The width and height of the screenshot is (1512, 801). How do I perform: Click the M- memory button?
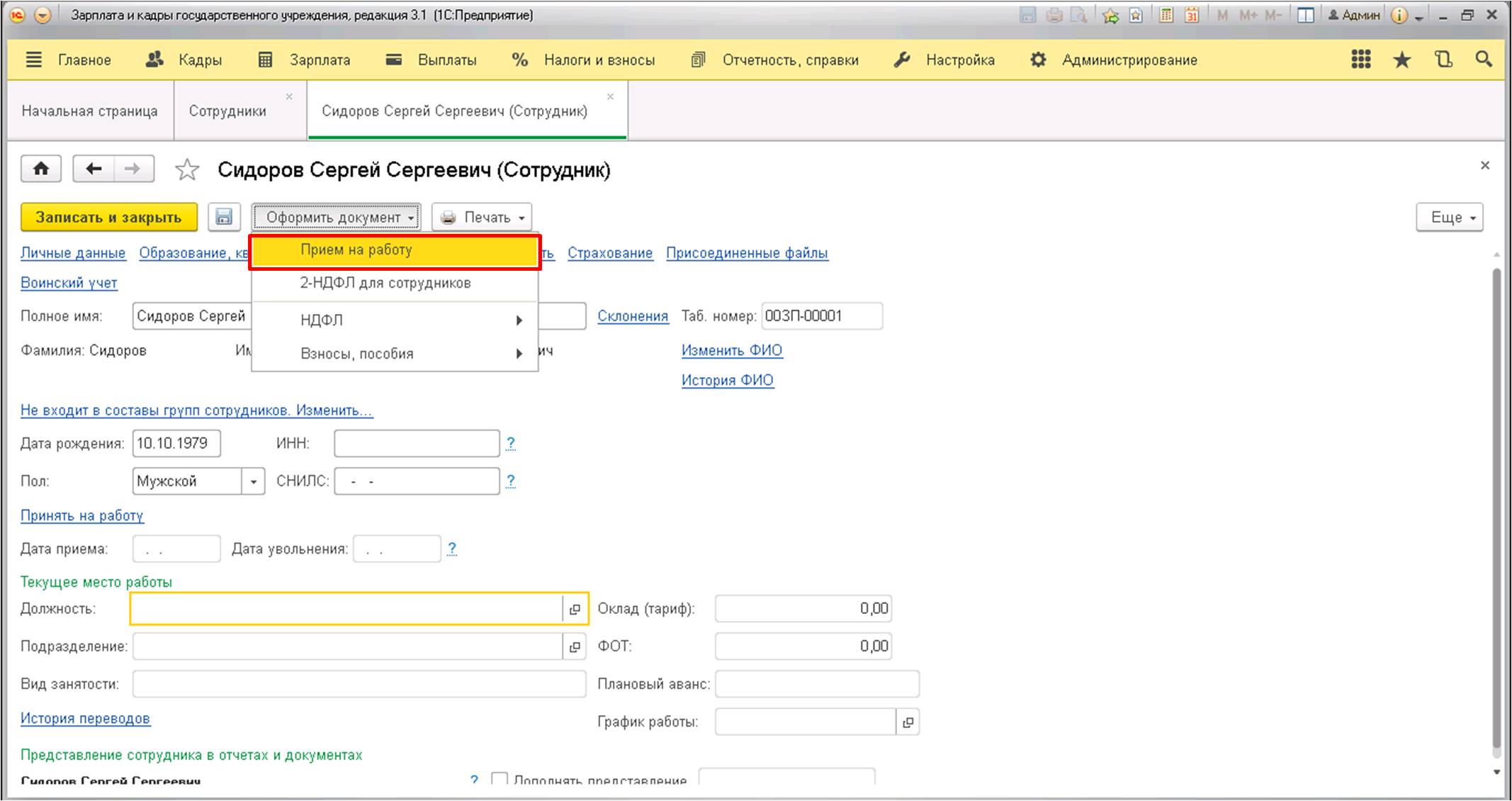(1273, 15)
